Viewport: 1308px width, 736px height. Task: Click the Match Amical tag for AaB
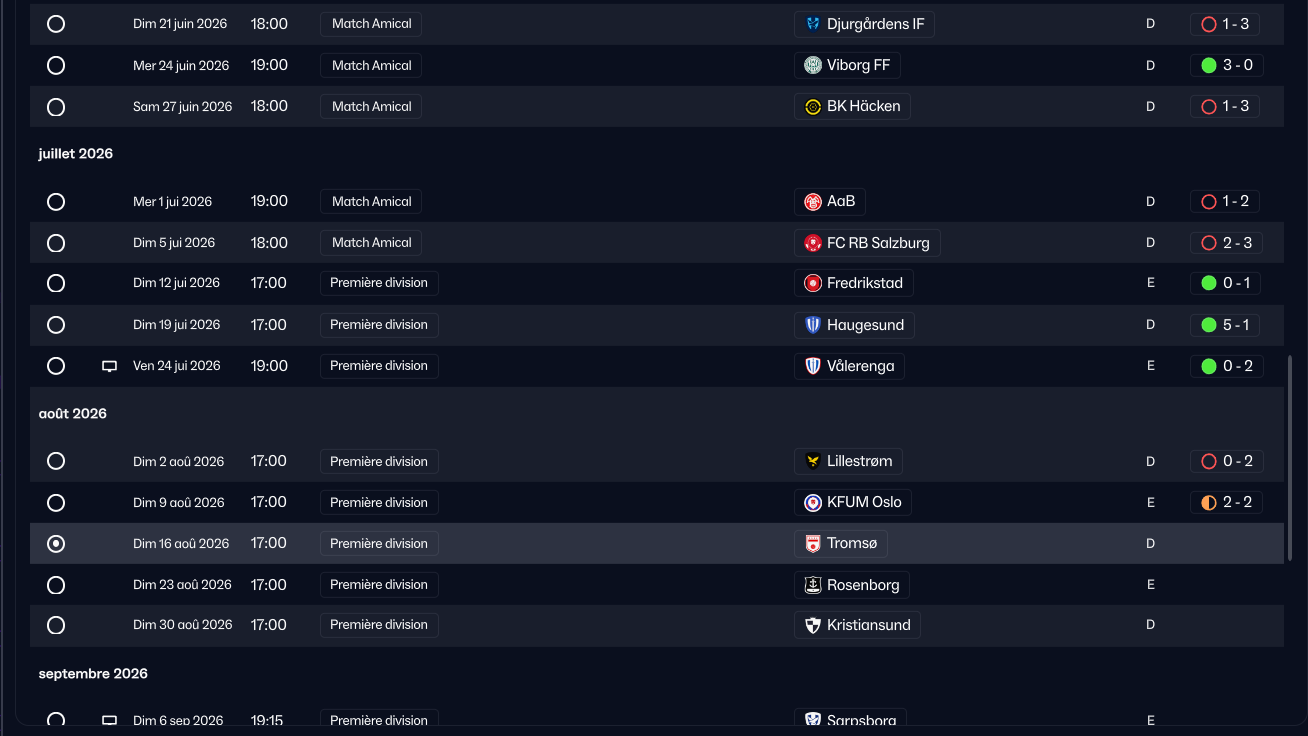click(x=371, y=202)
